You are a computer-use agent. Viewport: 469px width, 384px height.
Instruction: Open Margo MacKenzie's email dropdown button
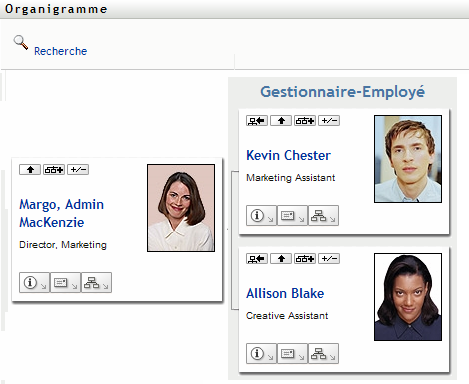point(65,283)
